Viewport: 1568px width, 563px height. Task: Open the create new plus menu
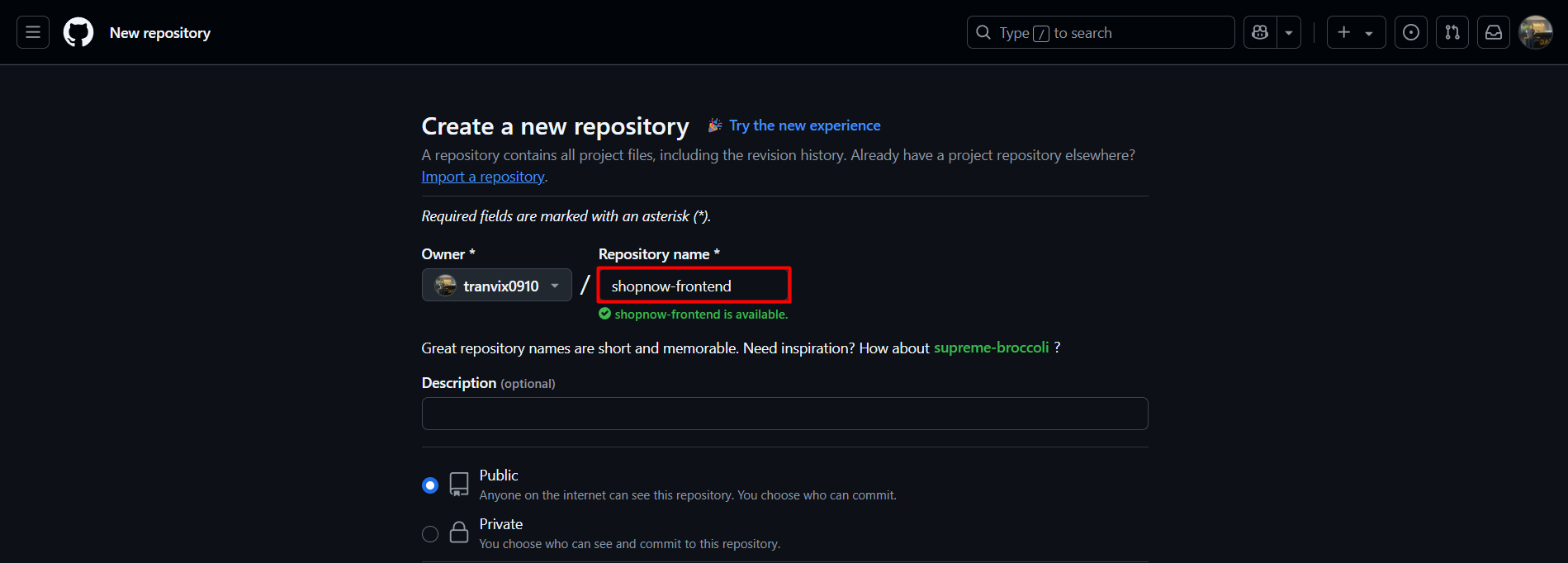[x=1356, y=32]
